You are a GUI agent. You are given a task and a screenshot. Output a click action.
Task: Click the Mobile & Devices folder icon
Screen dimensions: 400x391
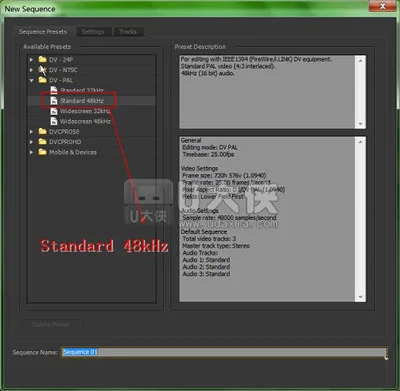pos(42,152)
